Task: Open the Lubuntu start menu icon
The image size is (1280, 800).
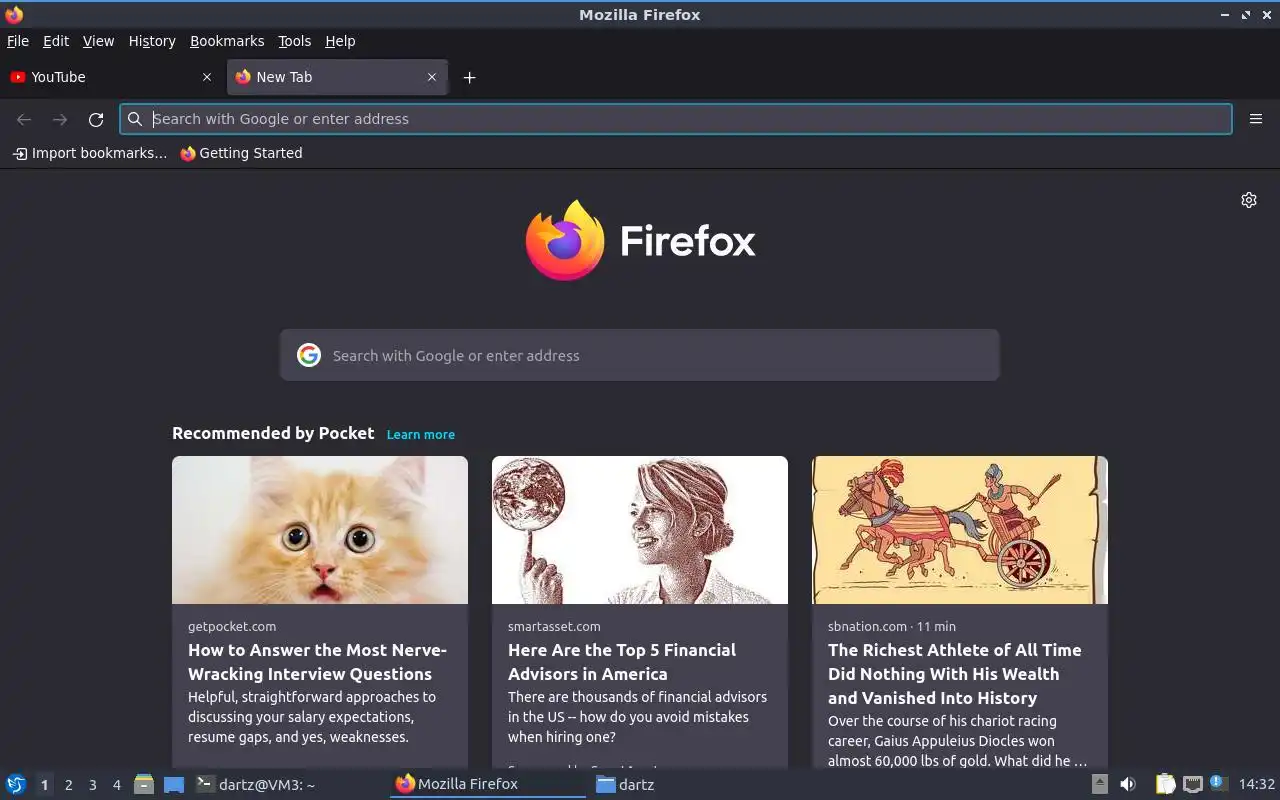Action: (16, 784)
